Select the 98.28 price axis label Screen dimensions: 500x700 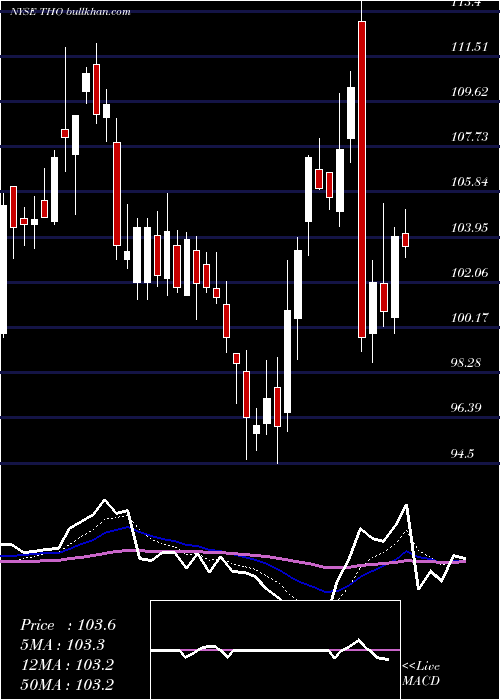click(468, 362)
